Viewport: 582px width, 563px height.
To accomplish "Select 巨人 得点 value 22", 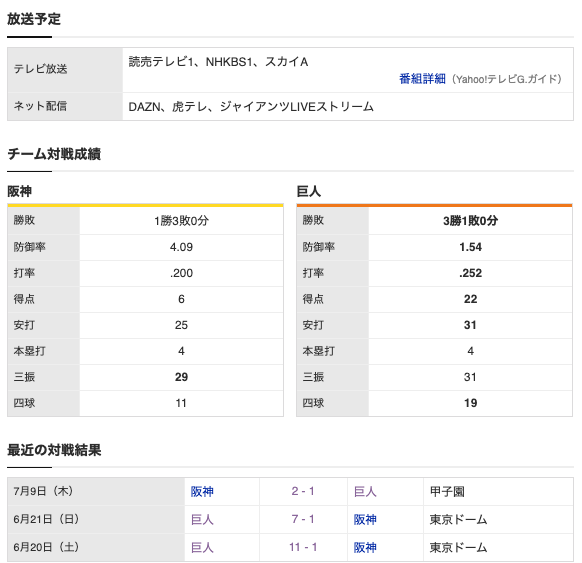I will tap(471, 299).
